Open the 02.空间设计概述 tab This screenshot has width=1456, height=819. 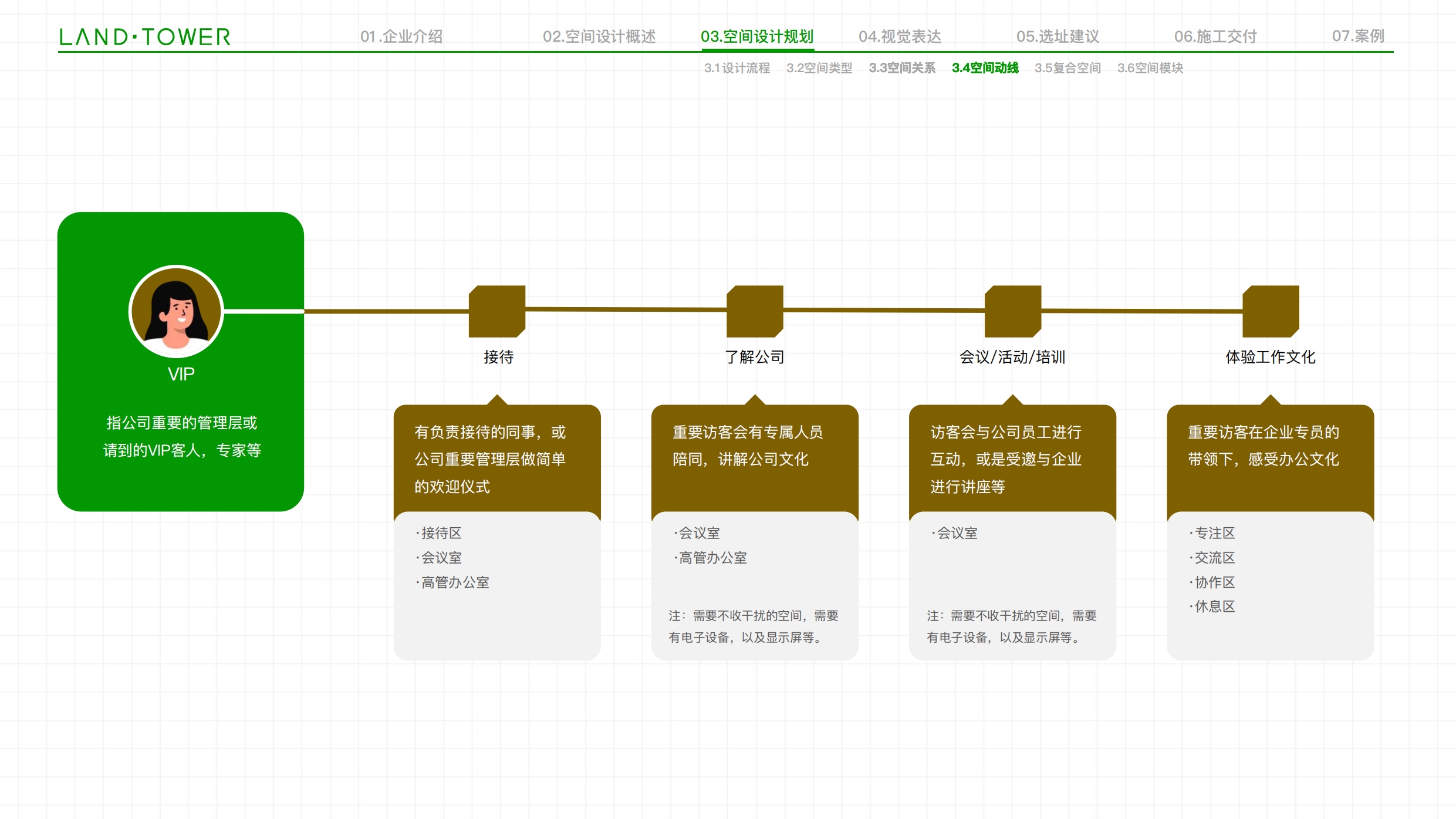(x=599, y=36)
